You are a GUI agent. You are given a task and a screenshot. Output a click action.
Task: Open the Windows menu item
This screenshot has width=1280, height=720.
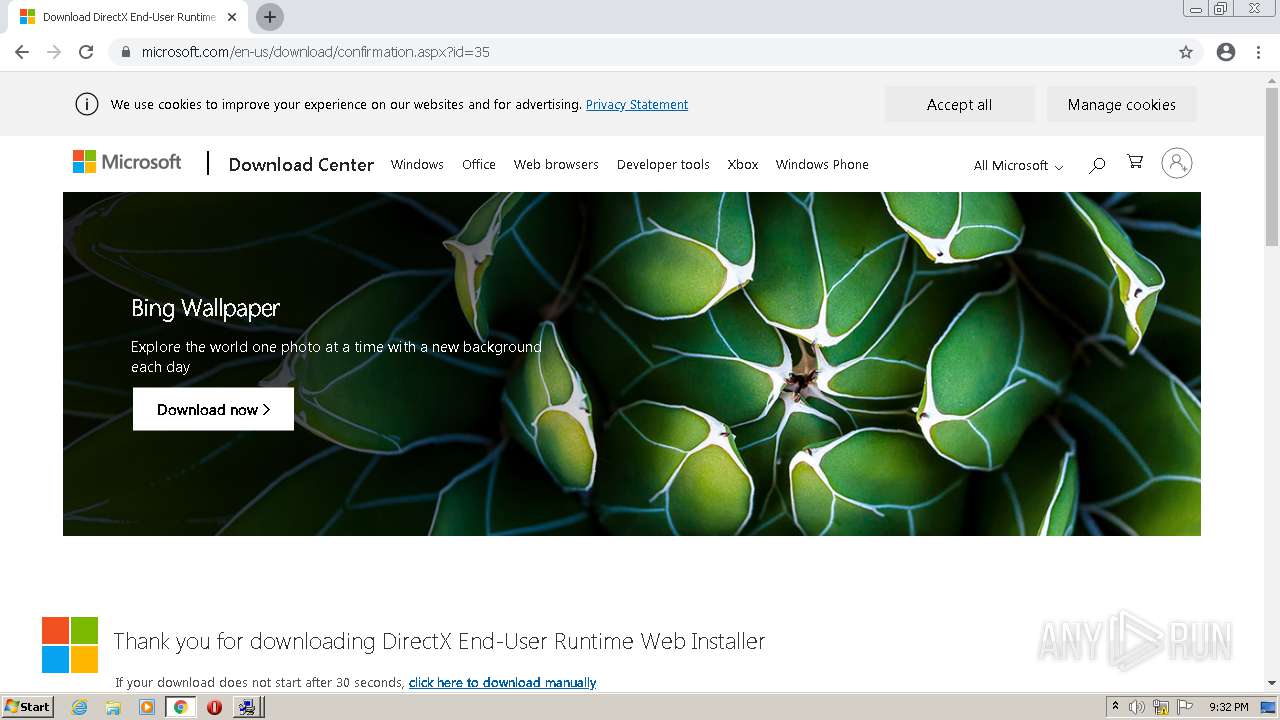pos(417,164)
